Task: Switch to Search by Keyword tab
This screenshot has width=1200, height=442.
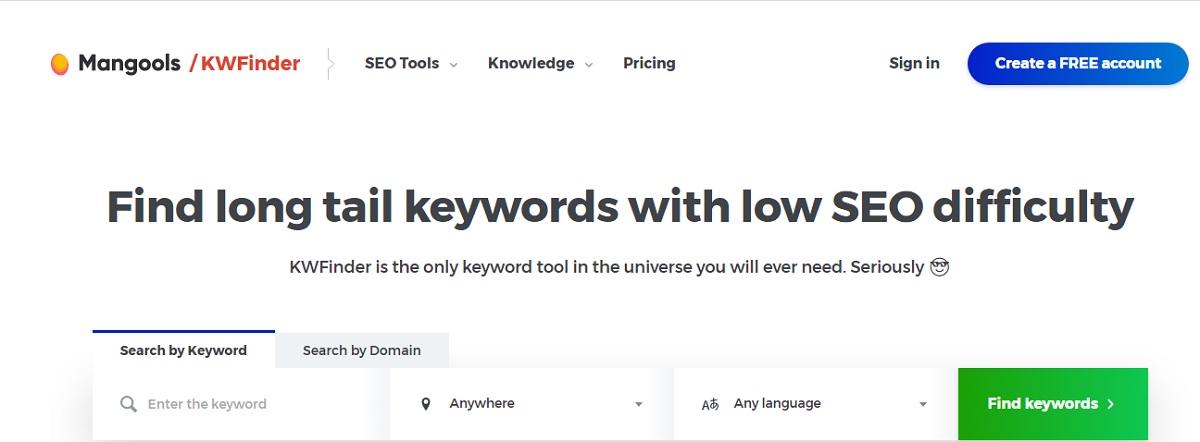Action: click(x=183, y=350)
